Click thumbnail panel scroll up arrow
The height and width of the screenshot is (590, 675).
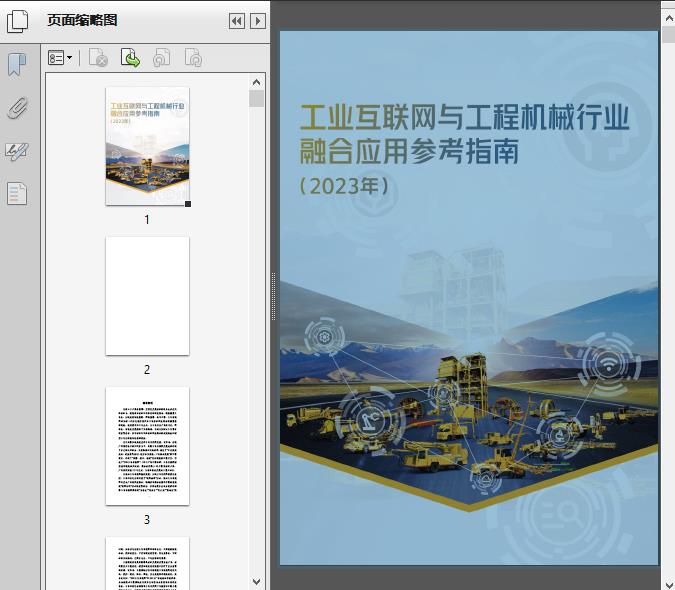pos(257,82)
